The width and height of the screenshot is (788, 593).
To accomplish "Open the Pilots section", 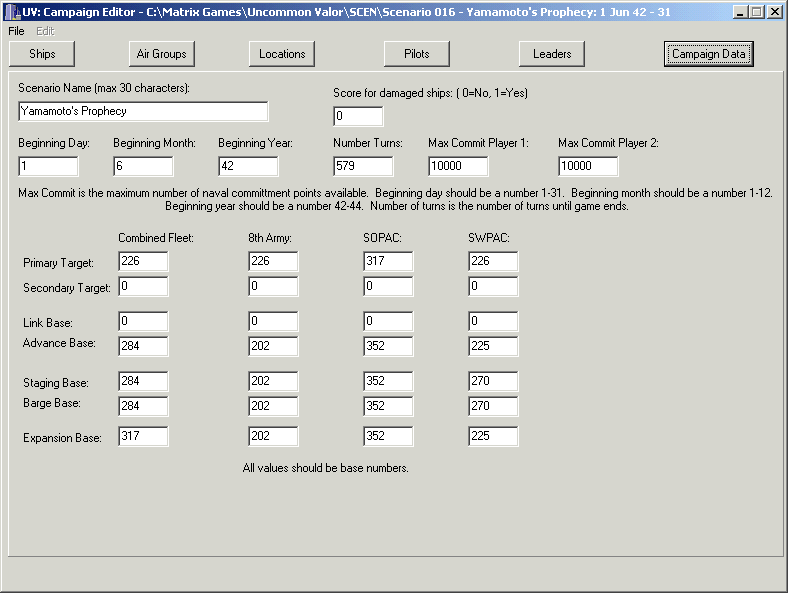I will coord(417,54).
